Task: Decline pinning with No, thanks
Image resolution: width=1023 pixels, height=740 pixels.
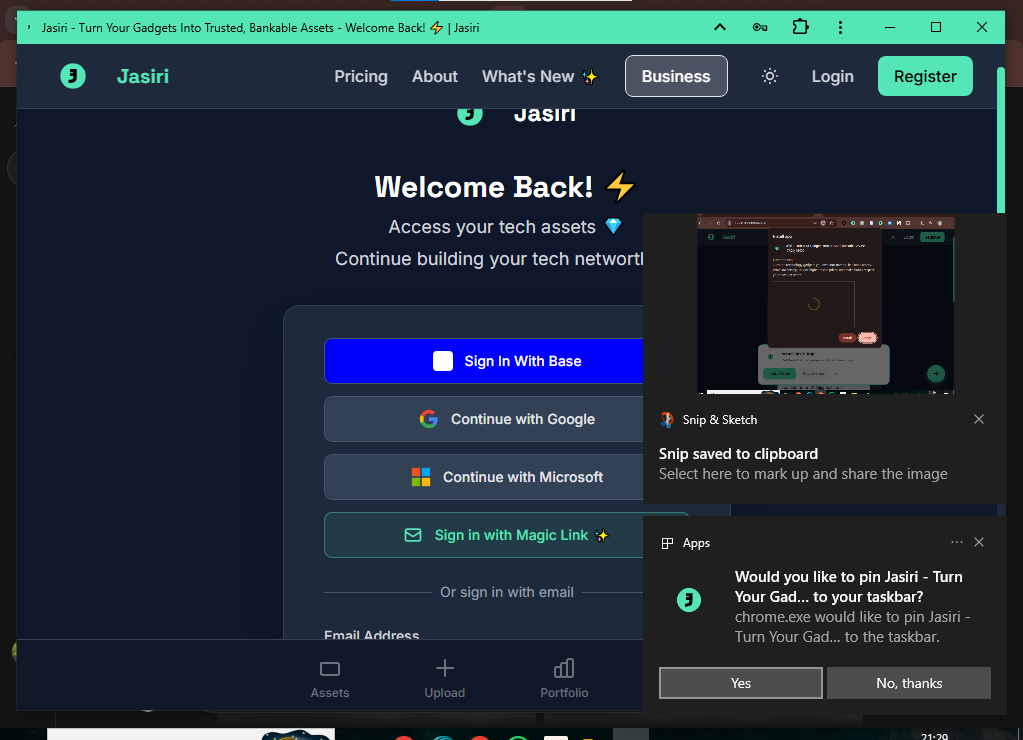Action: coord(908,683)
